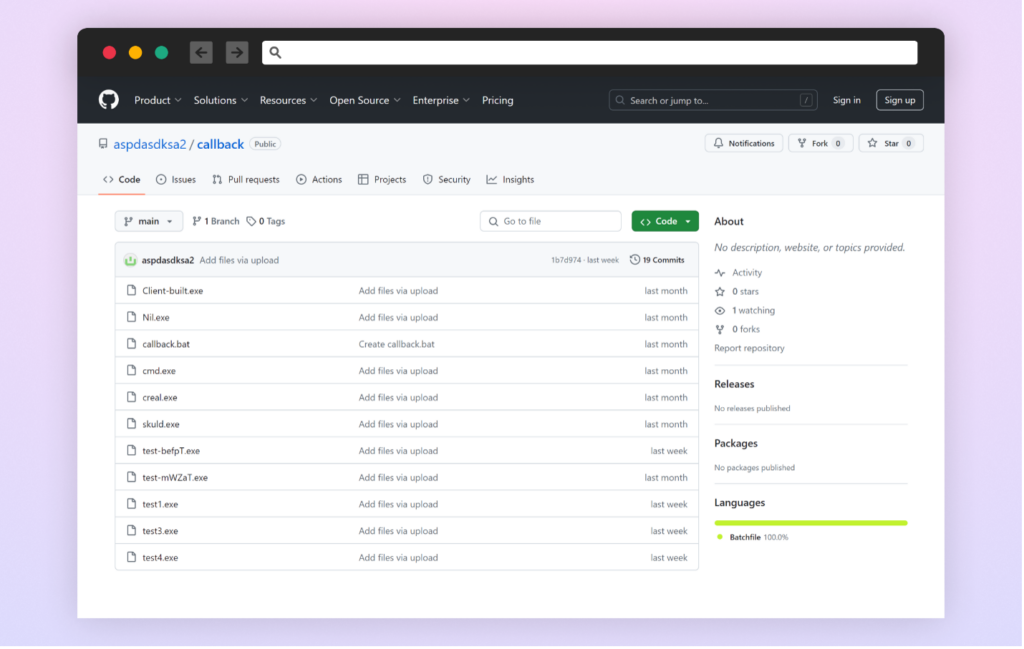Click the Packages heading link
This screenshot has height=649, width=1024.
tap(735, 444)
